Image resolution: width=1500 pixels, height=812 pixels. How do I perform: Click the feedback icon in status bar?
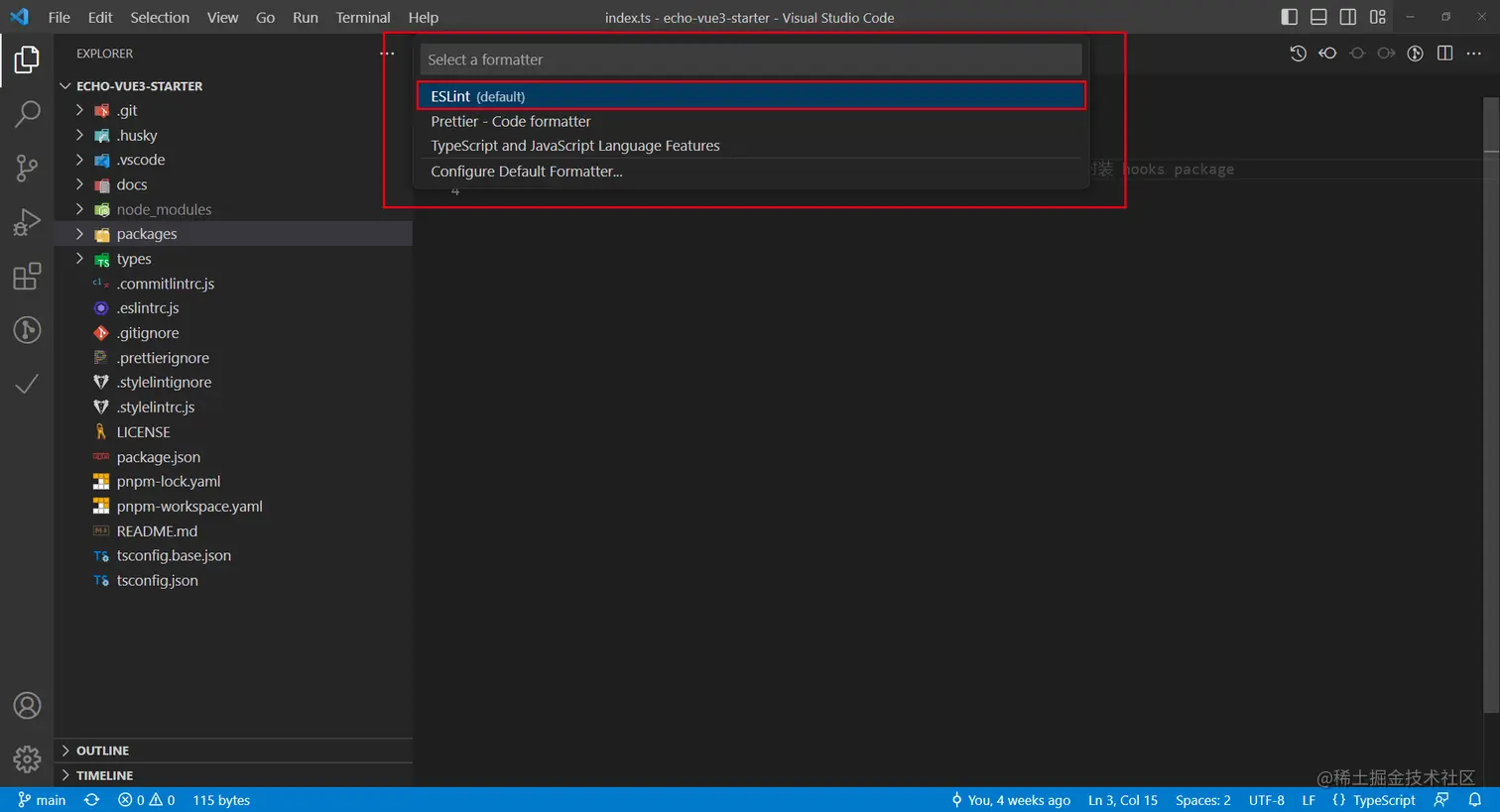pyautogui.click(x=1441, y=800)
